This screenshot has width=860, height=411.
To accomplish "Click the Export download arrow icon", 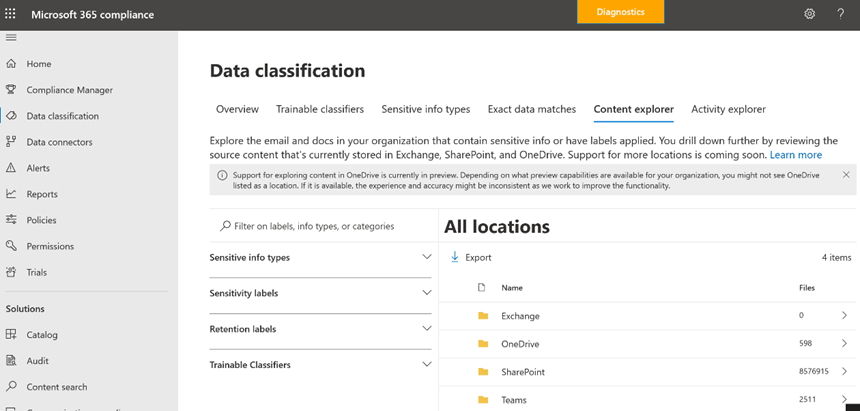I will pyautogui.click(x=455, y=257).
